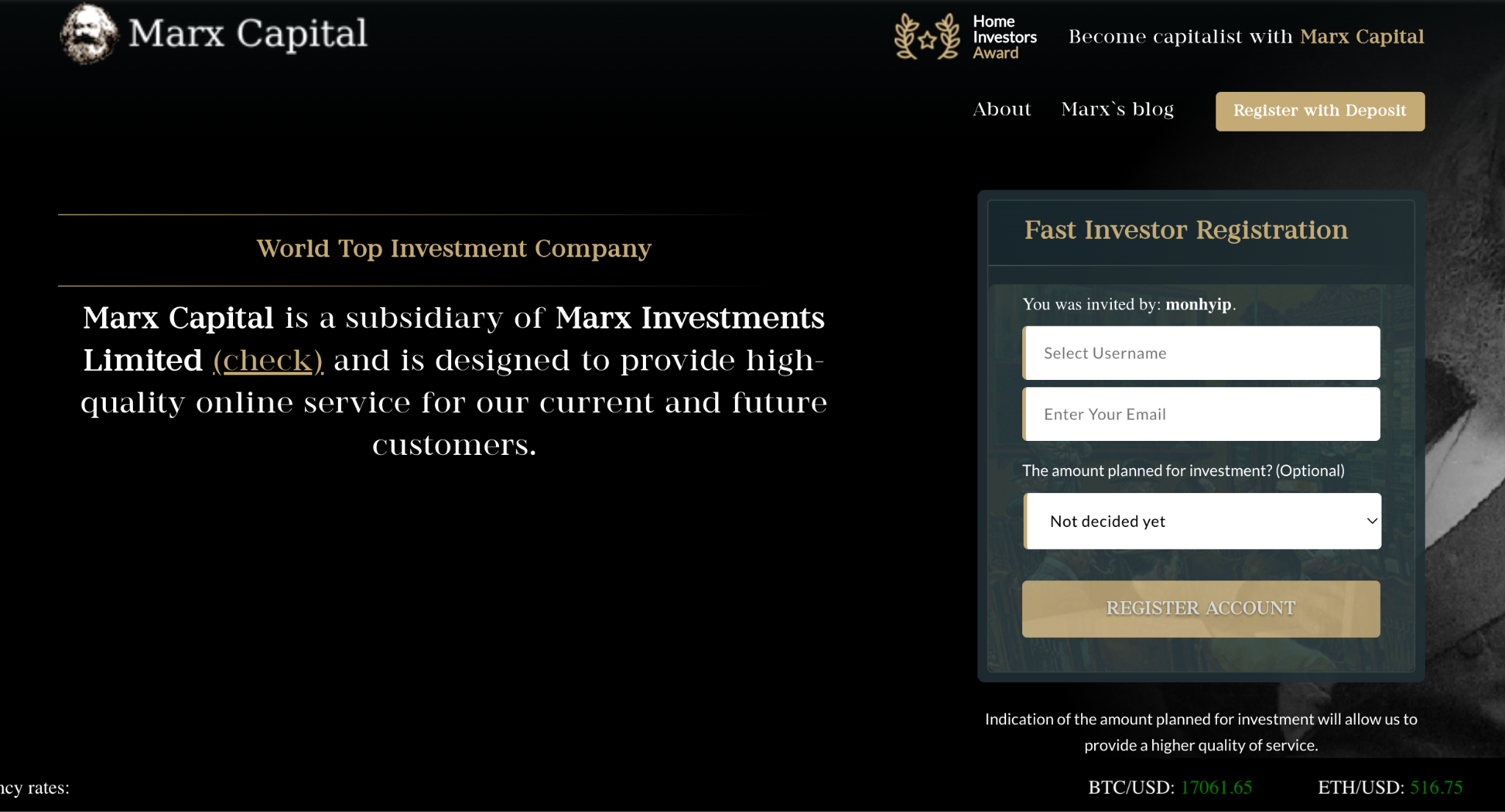Click into the Enter Your Email field

(x=1202, y=414)
